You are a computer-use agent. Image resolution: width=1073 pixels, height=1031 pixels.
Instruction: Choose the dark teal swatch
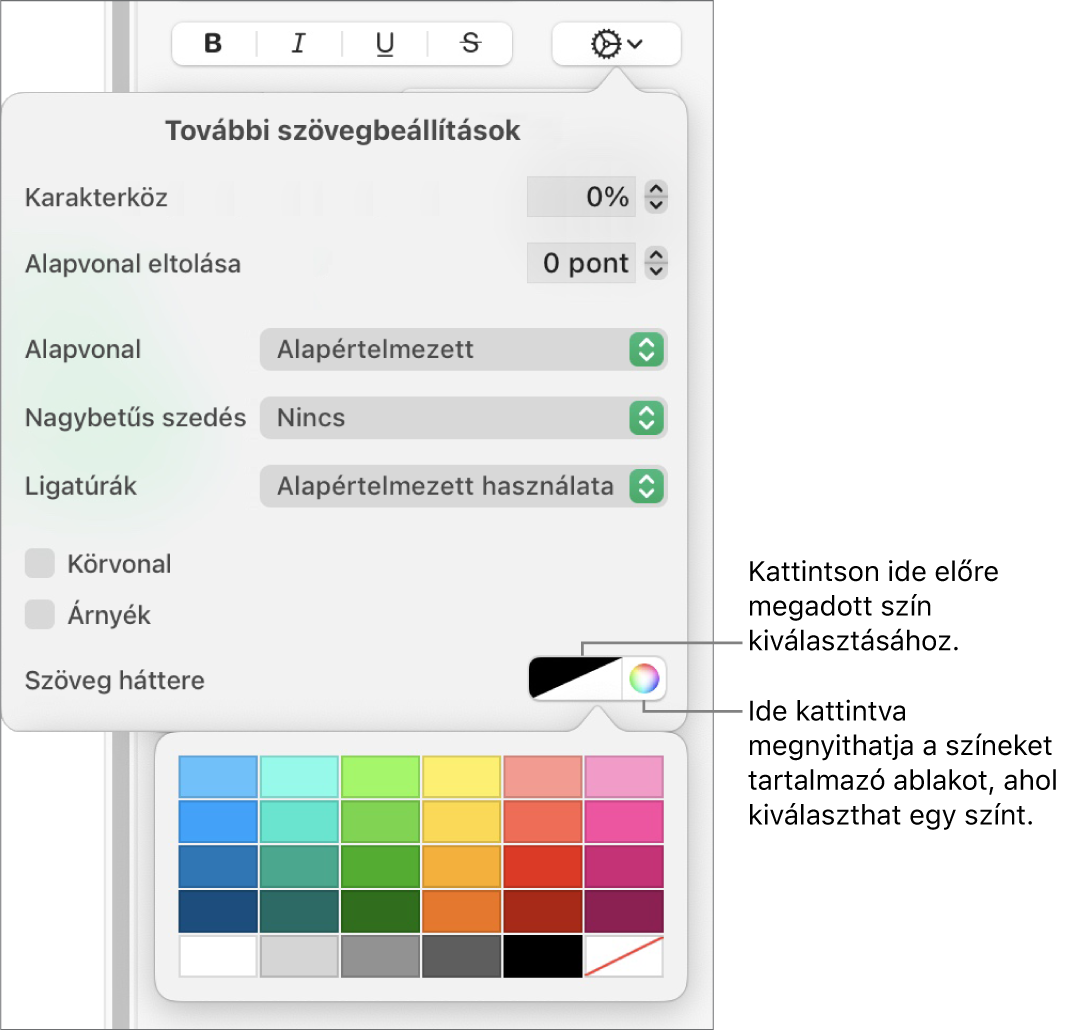pos(299,911)
